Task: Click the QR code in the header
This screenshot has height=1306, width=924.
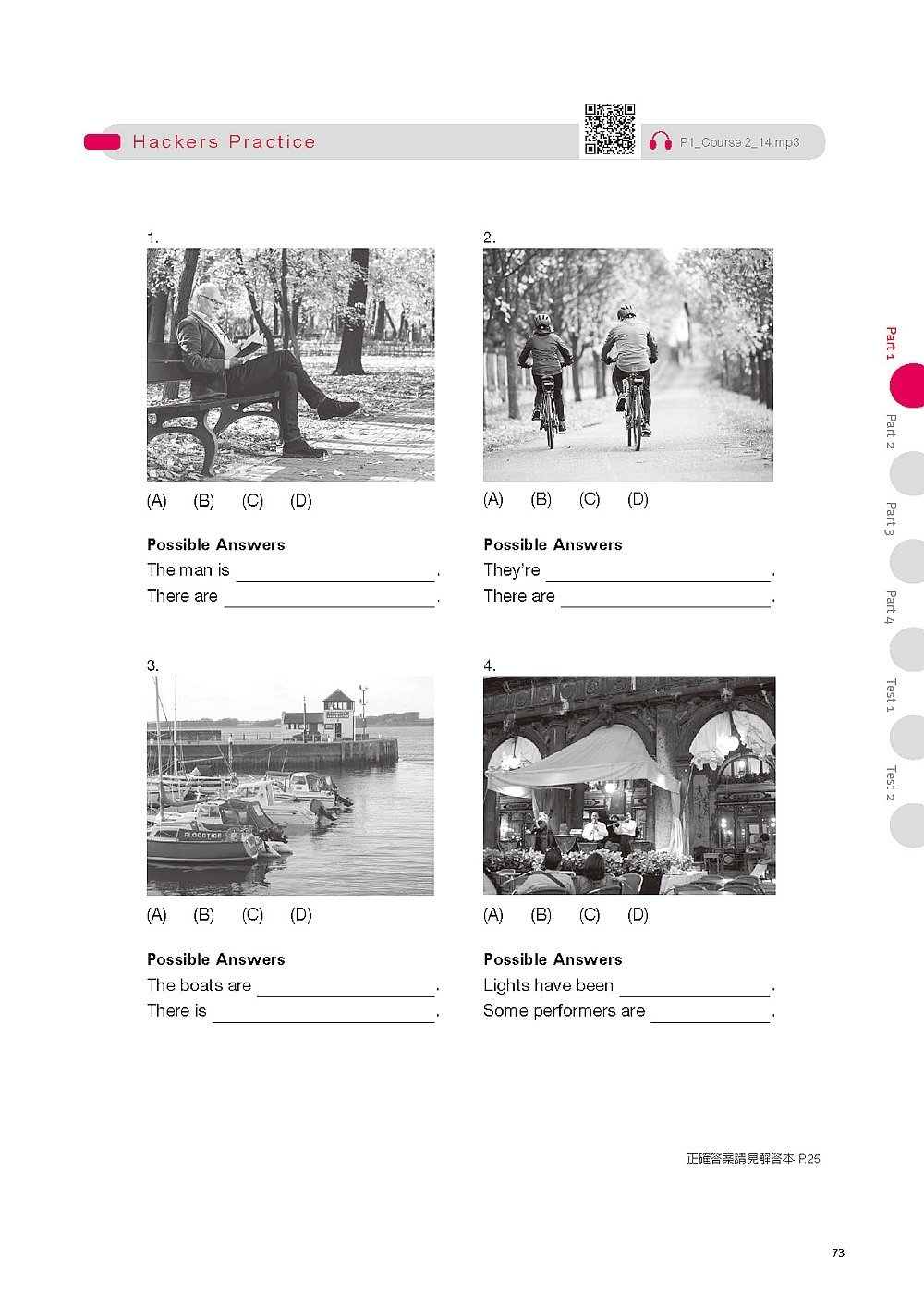Action: [x=610, y=129]
